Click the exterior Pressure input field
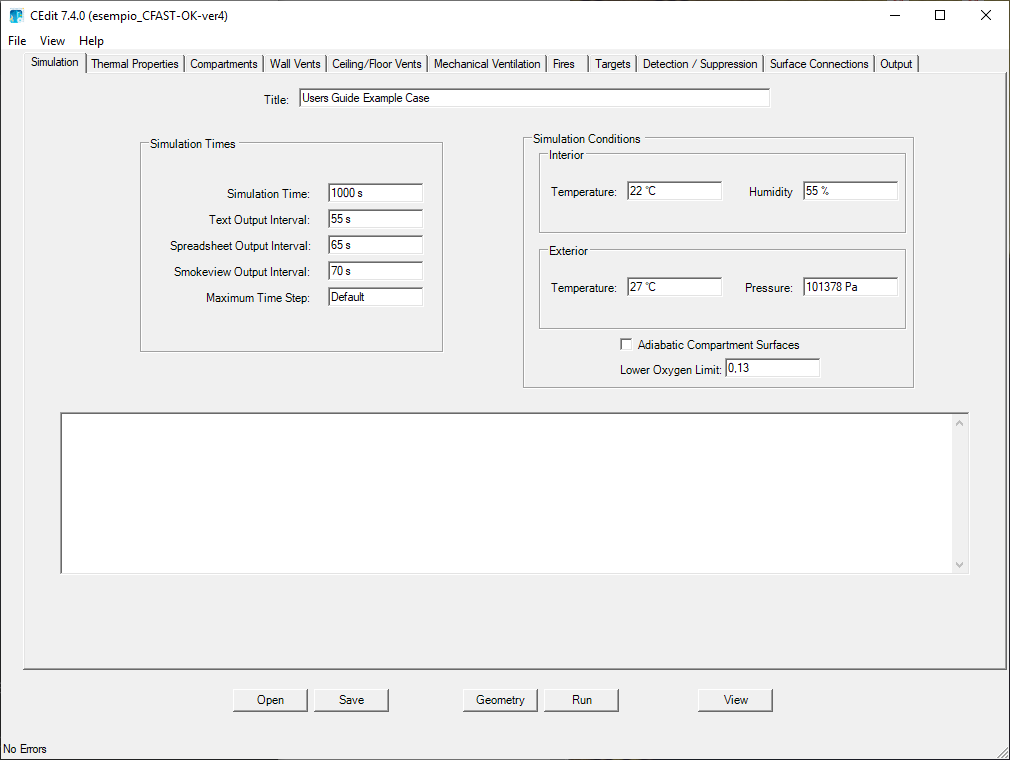 coord(850,287)
